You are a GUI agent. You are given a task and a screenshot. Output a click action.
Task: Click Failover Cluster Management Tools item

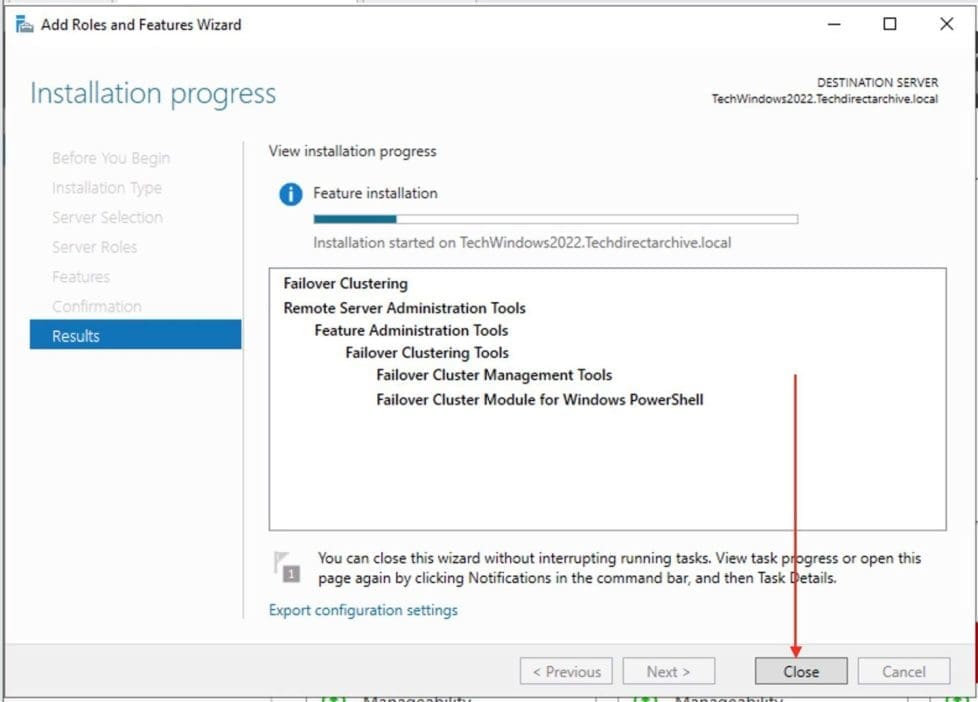coord(494,375)
